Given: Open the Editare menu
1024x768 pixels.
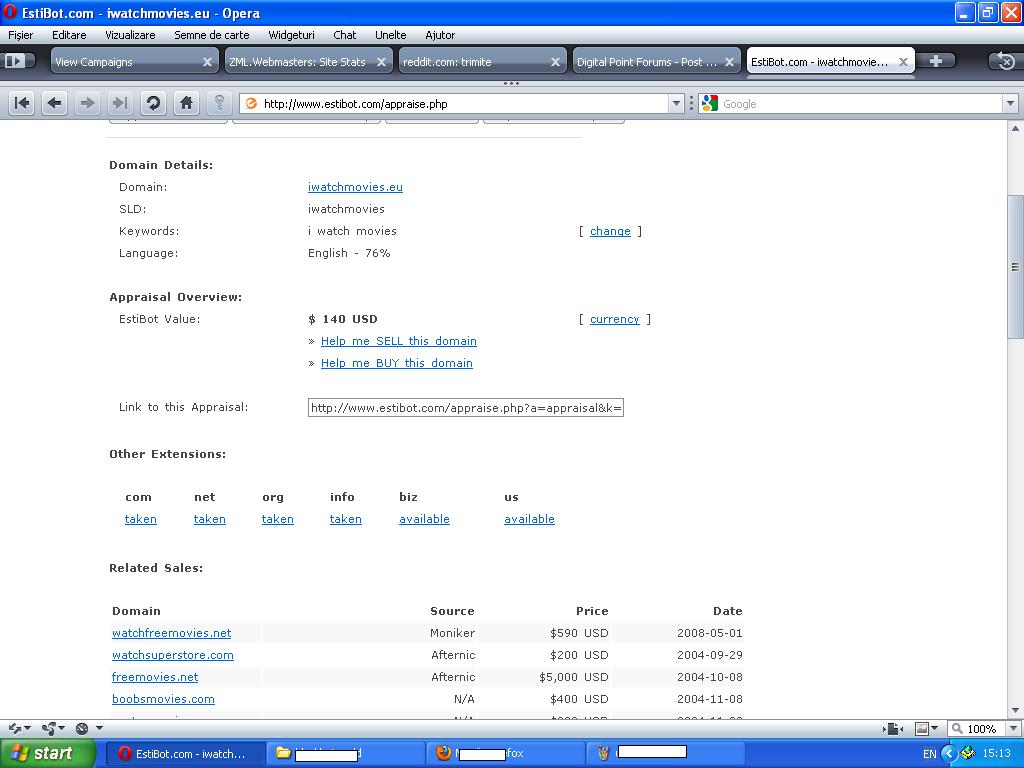Looking at the screenshot, I should pos(69,35).
